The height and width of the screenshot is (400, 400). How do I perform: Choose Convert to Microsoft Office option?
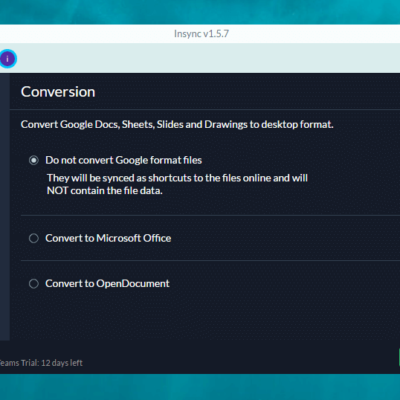click(x=34, y=238)
